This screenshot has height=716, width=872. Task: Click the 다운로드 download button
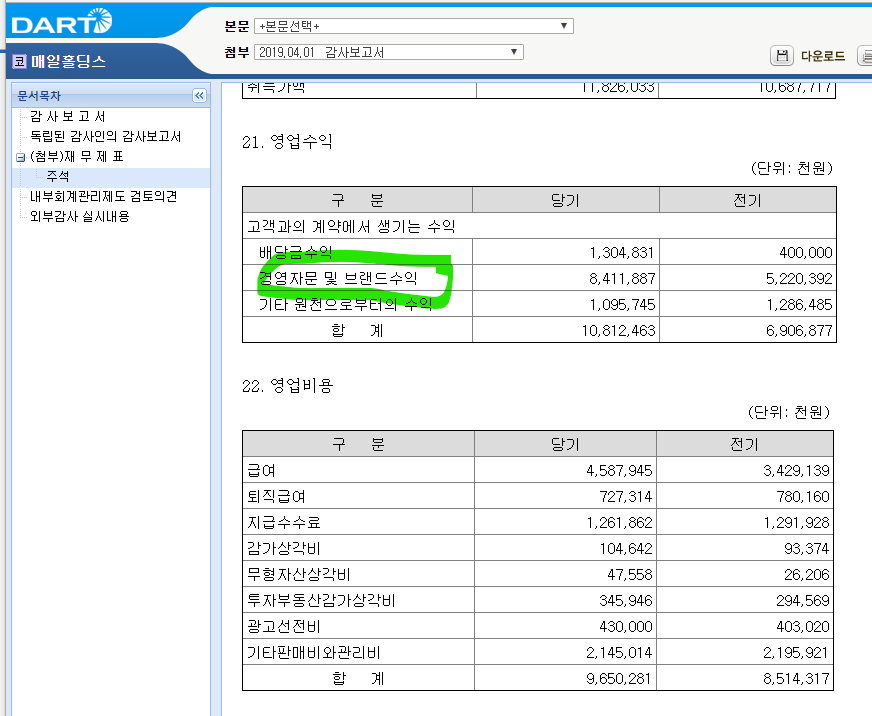824,57
